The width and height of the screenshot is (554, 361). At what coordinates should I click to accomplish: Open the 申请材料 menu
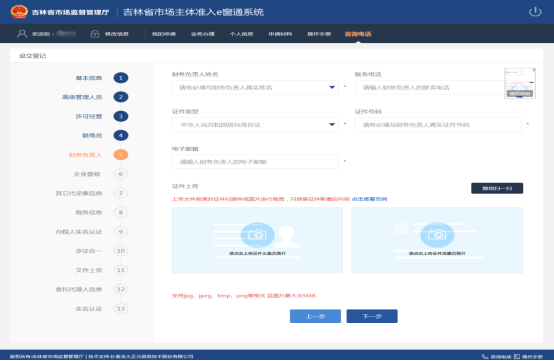pyautogui.click(x=280, y=34)
